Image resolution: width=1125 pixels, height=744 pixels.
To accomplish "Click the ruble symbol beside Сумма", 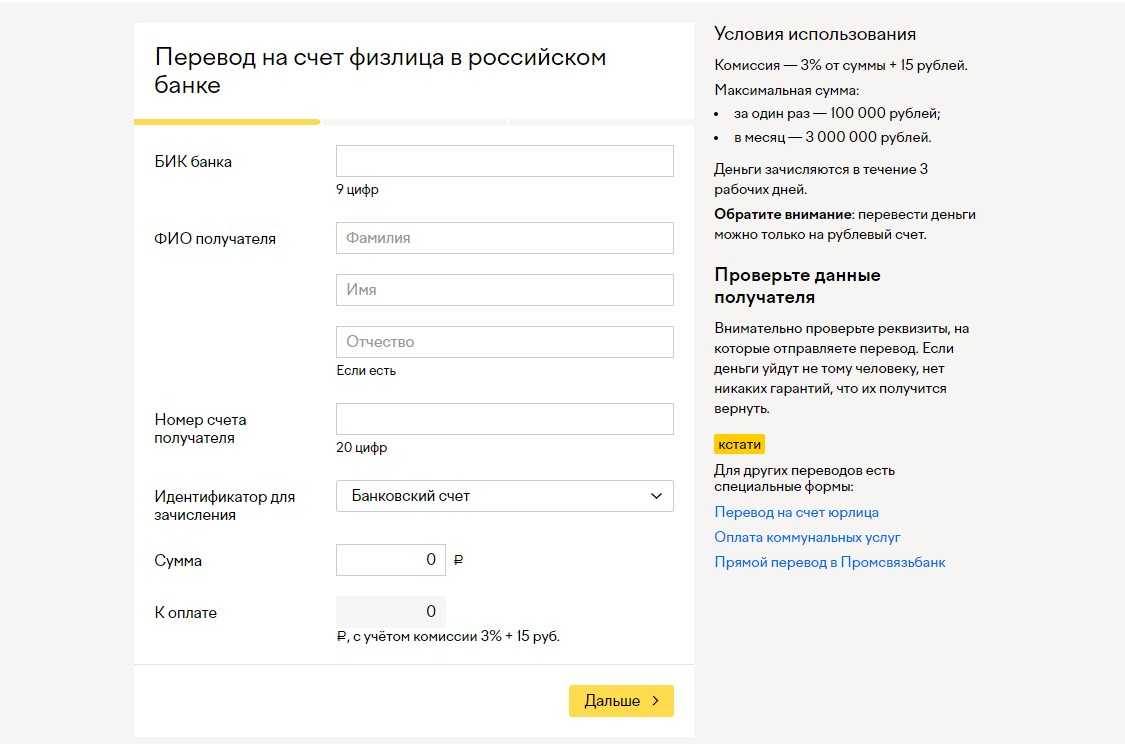I will tap(458, 561).
